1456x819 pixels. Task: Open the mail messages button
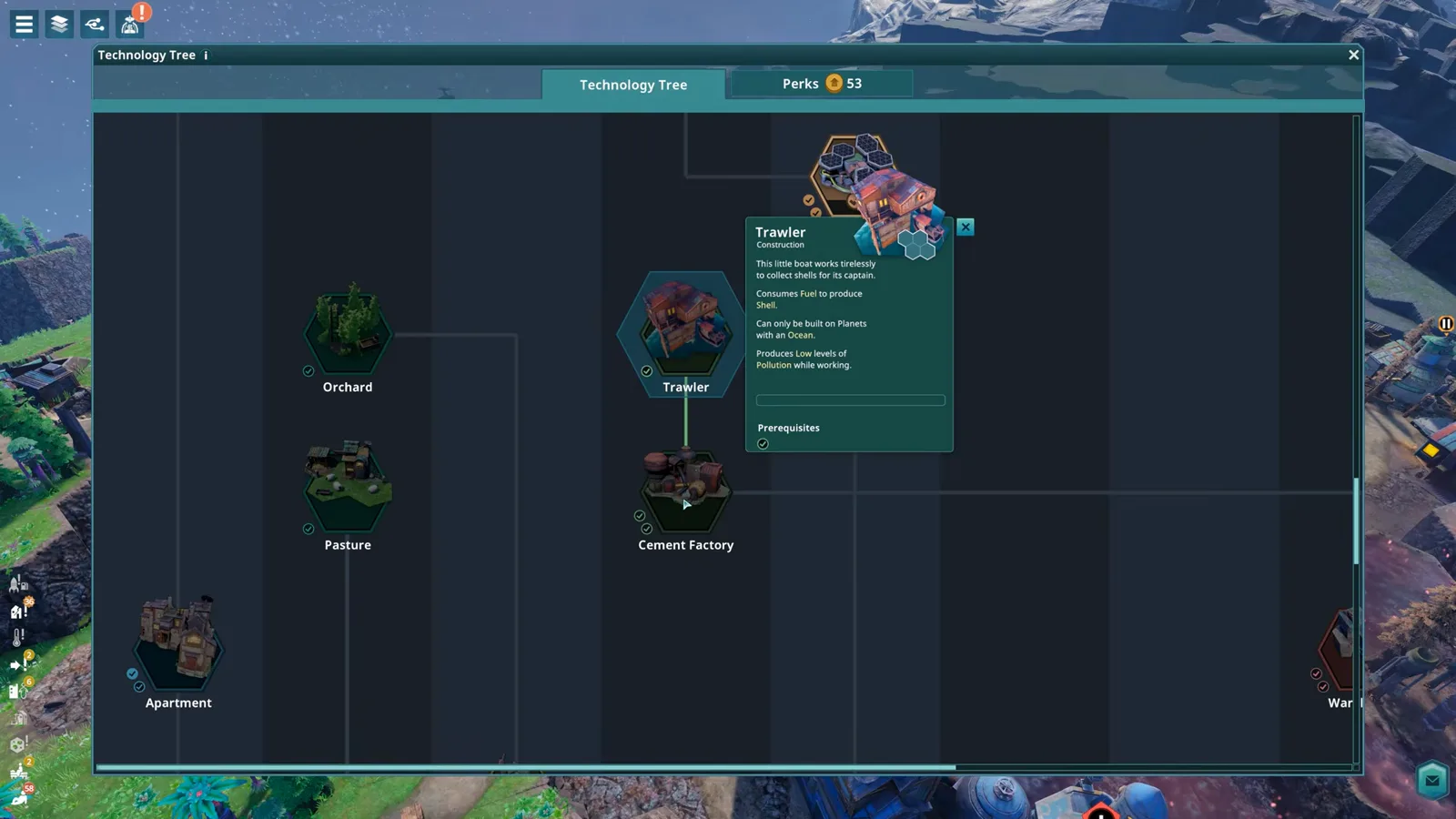[1432, 780]
